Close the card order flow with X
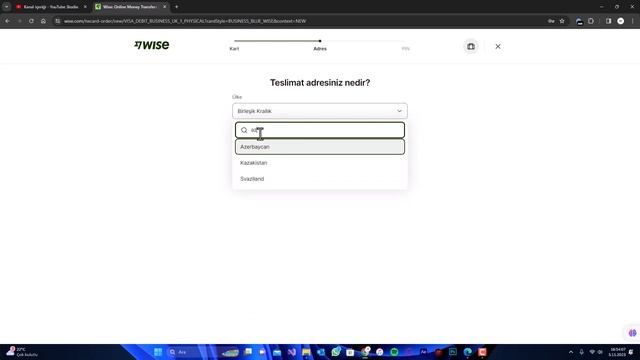Screen dimensions: 640x360 pyautogui.click(x=498, y=47)
